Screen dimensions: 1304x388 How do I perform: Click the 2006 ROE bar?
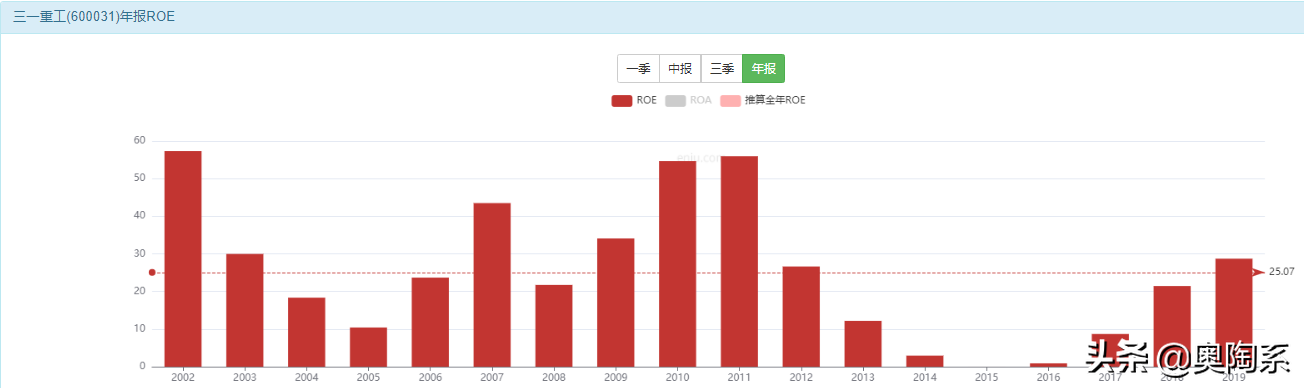tap(430, 322)
